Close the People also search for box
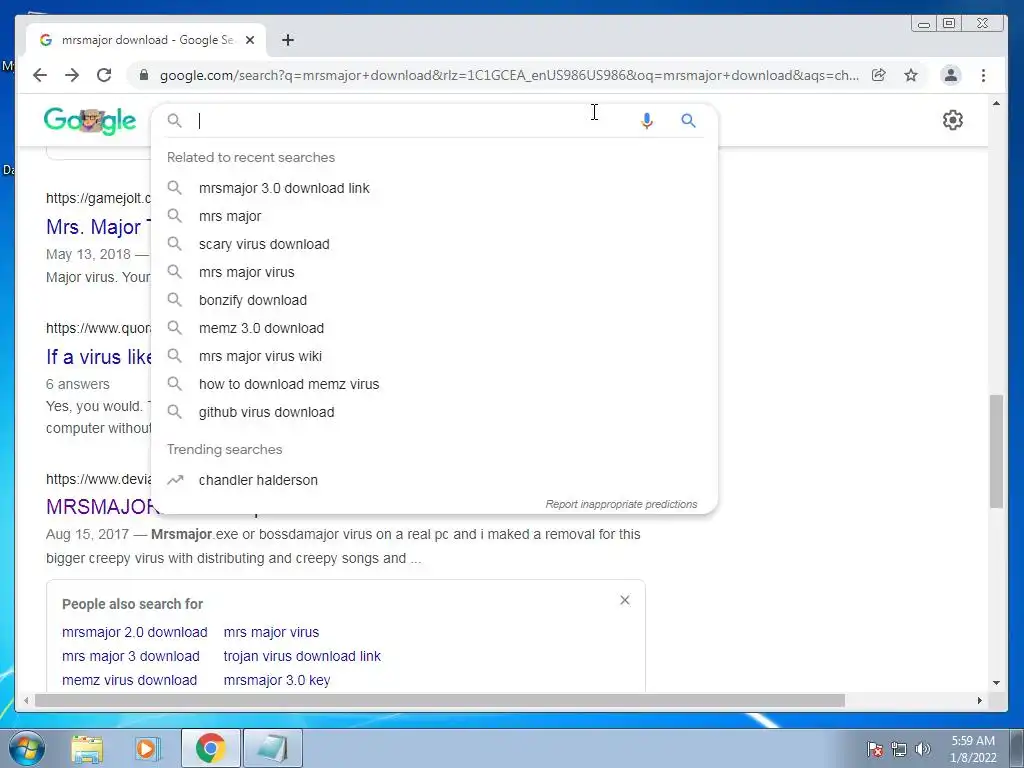The width and height of the screenshot is (1024, 768). tap(625, 600)
